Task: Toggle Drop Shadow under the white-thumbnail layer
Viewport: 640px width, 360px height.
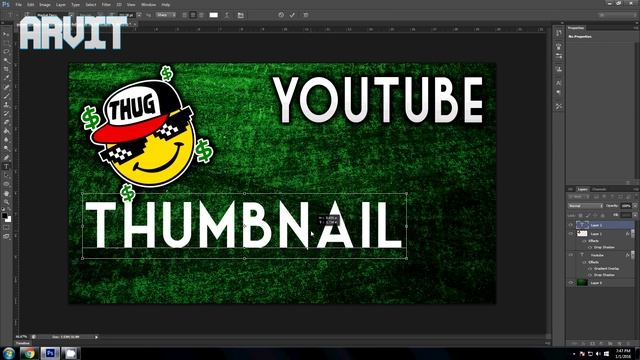Action: [590, 247]
